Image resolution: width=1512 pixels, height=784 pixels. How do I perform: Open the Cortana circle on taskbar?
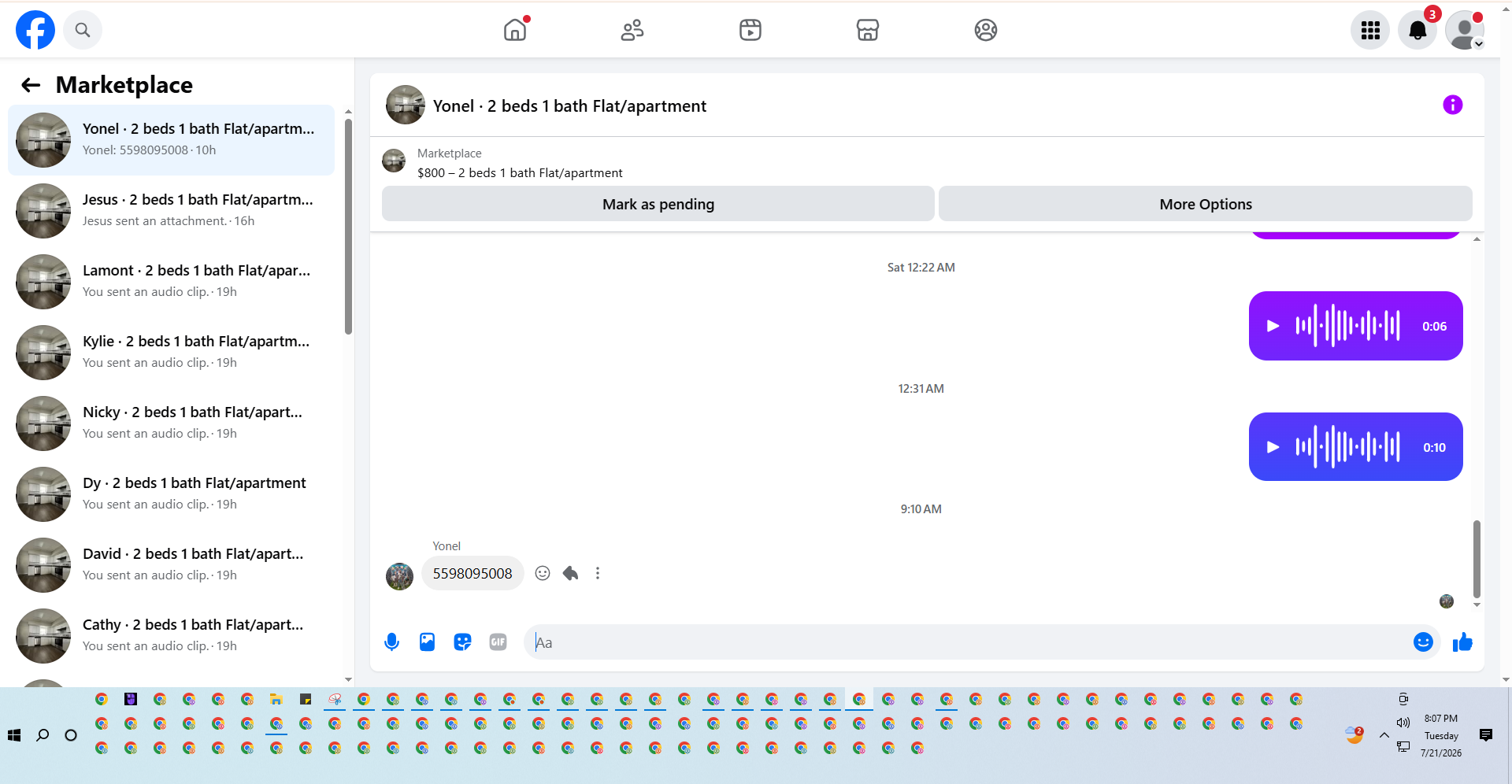click(71, 735)
